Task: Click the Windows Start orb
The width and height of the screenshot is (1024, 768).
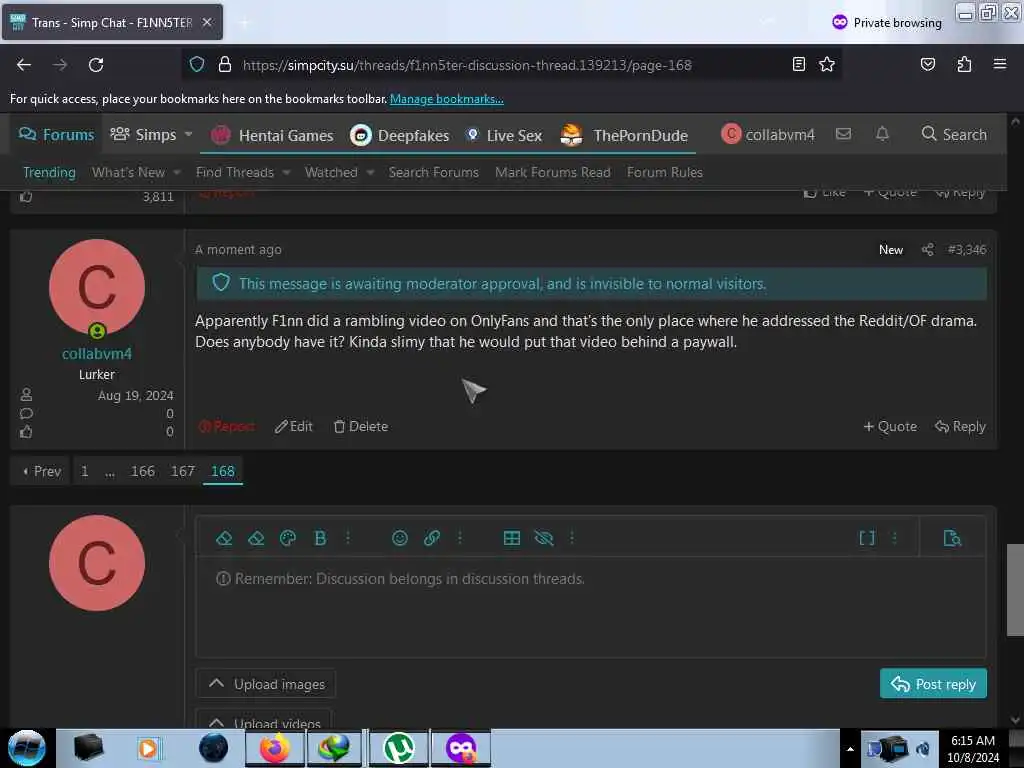Action: [26, 748]
